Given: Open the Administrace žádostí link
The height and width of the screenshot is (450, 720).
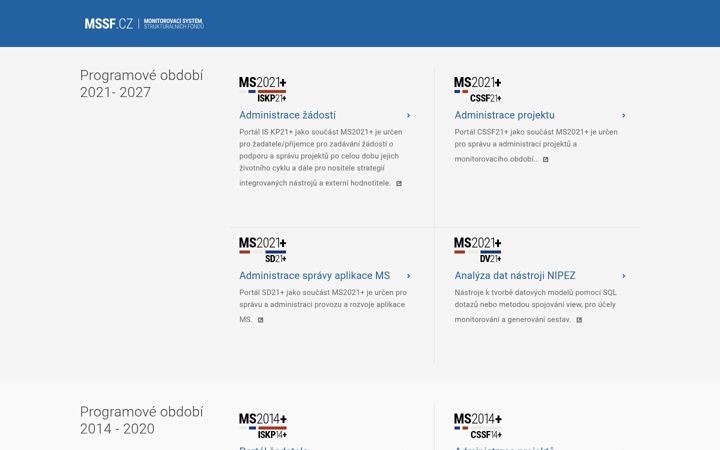Looking at the screenshot, I should coord(287,115).
